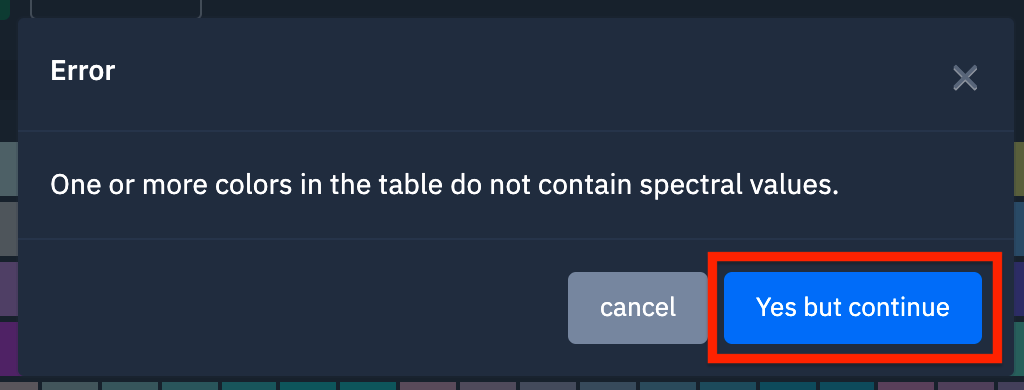
Task: Choose the plum swatch in the bottom row
Action: coord(908,386)
